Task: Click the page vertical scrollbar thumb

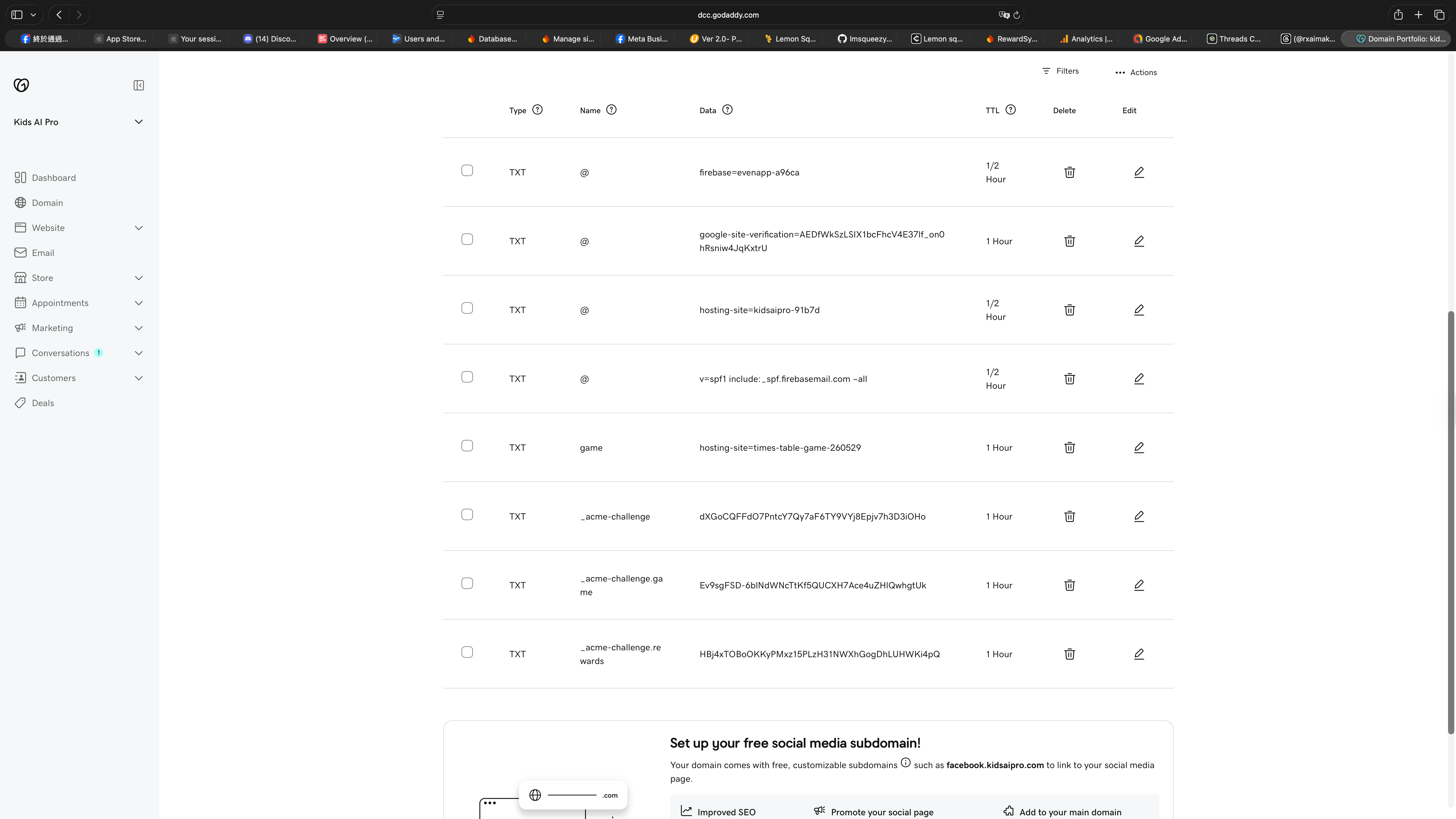Action: [1451, 523]
